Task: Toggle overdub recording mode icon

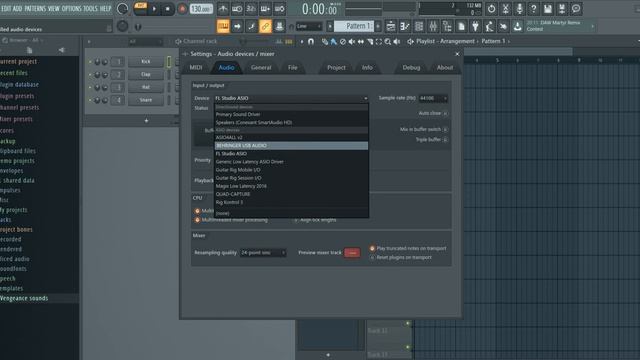Action: tap(265, 9)
